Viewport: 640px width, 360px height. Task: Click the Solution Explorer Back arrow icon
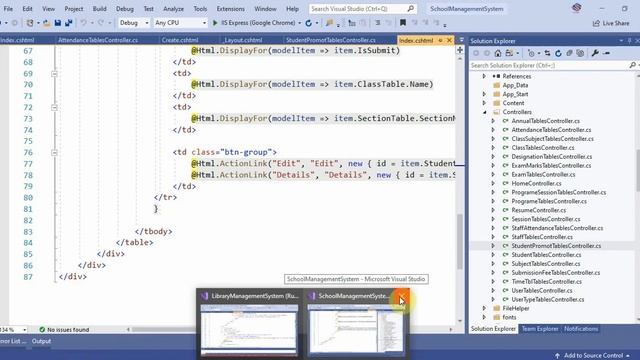476,53
